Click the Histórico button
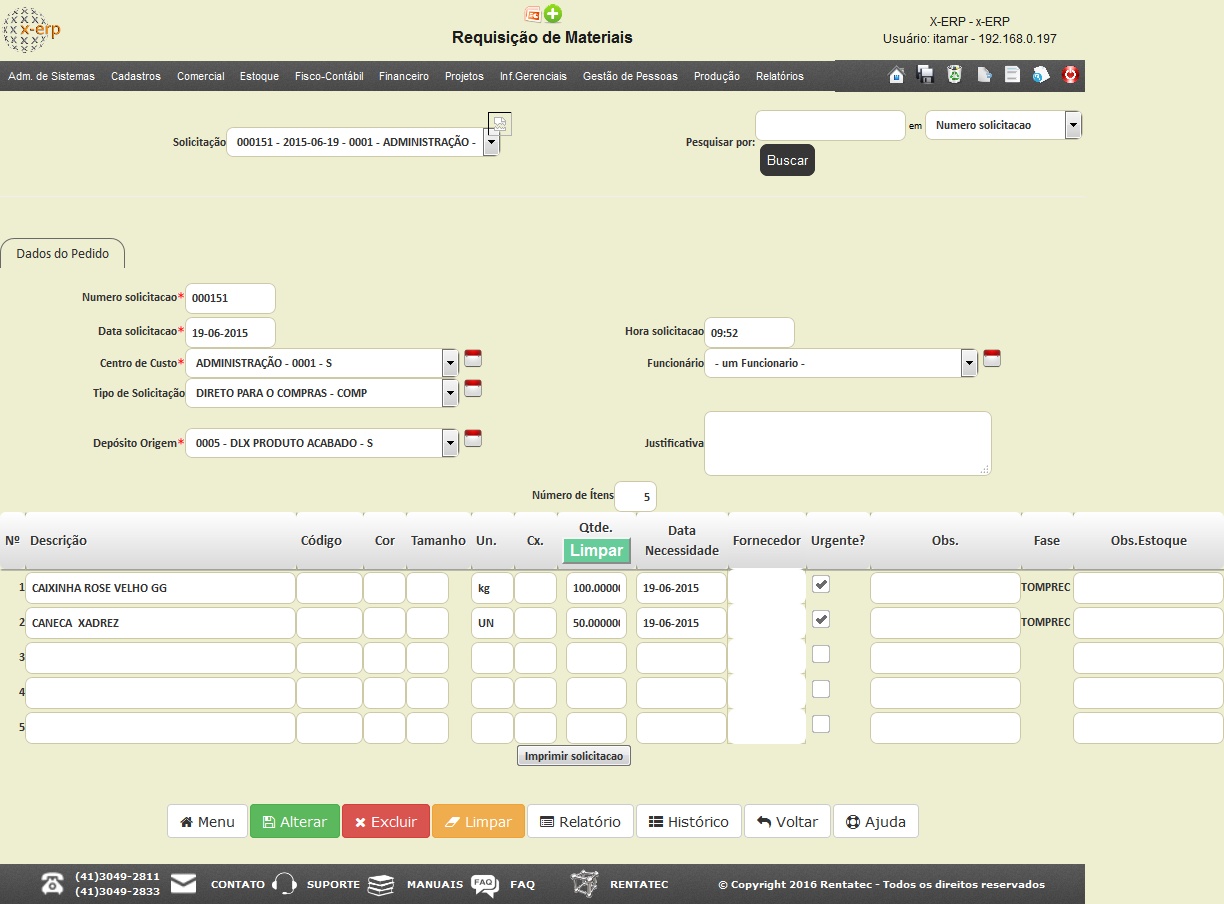 click(689, 821)
